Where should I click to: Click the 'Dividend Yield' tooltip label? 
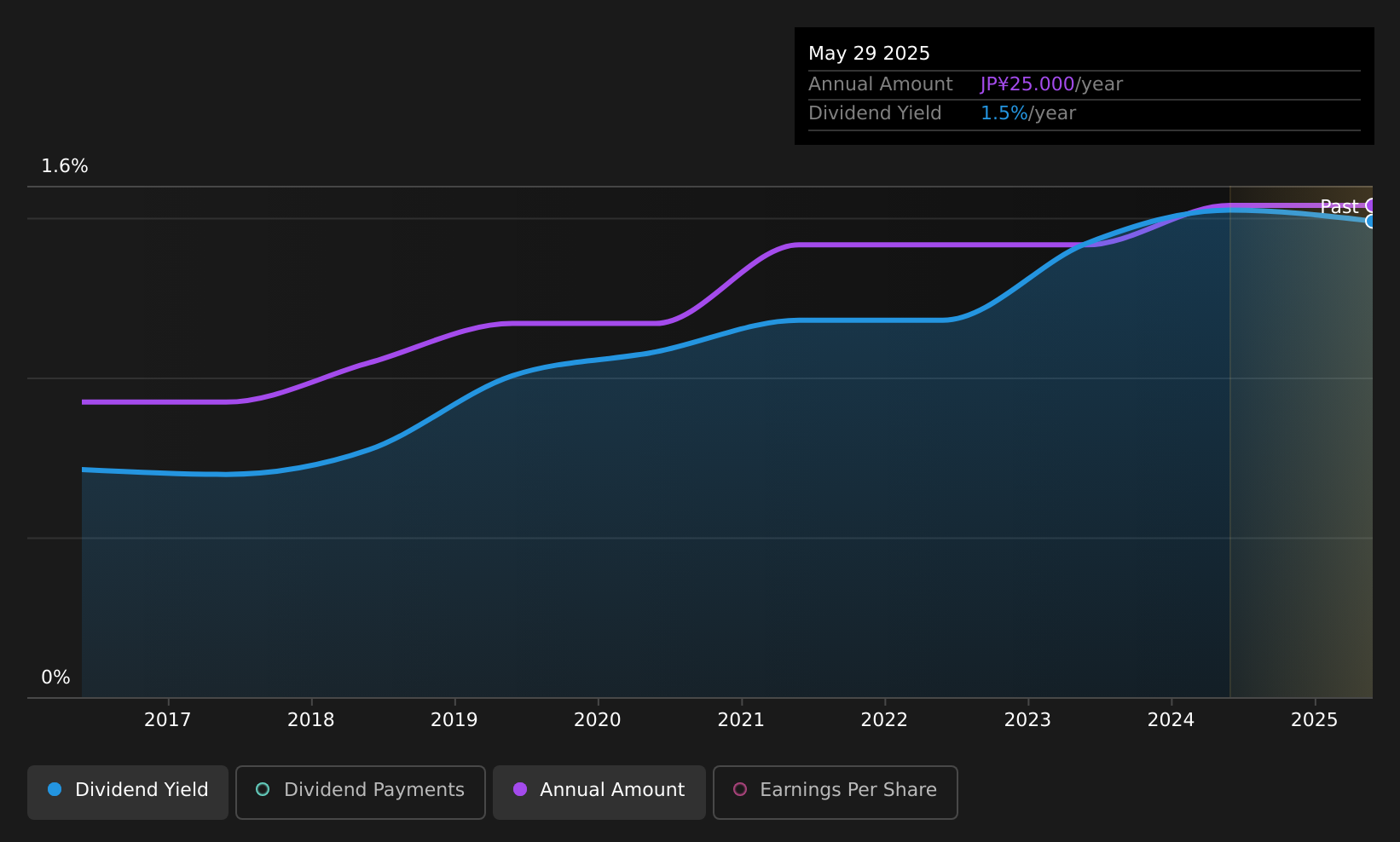(x=875, y=113)
